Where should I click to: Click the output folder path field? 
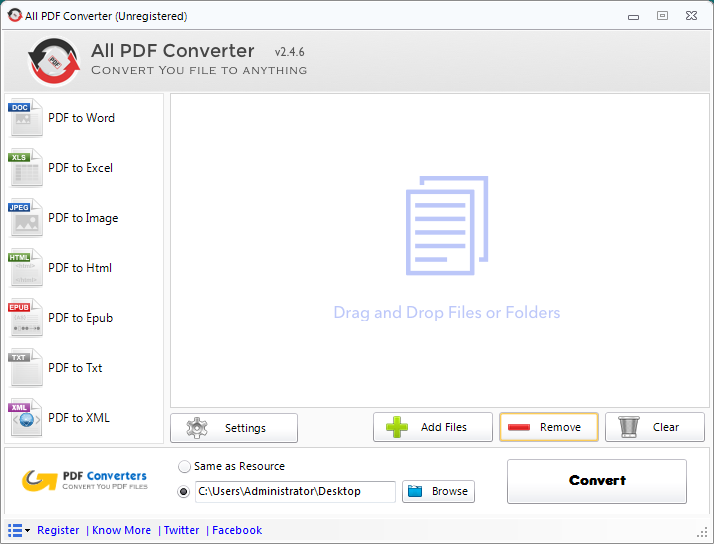tap(295, 492)
